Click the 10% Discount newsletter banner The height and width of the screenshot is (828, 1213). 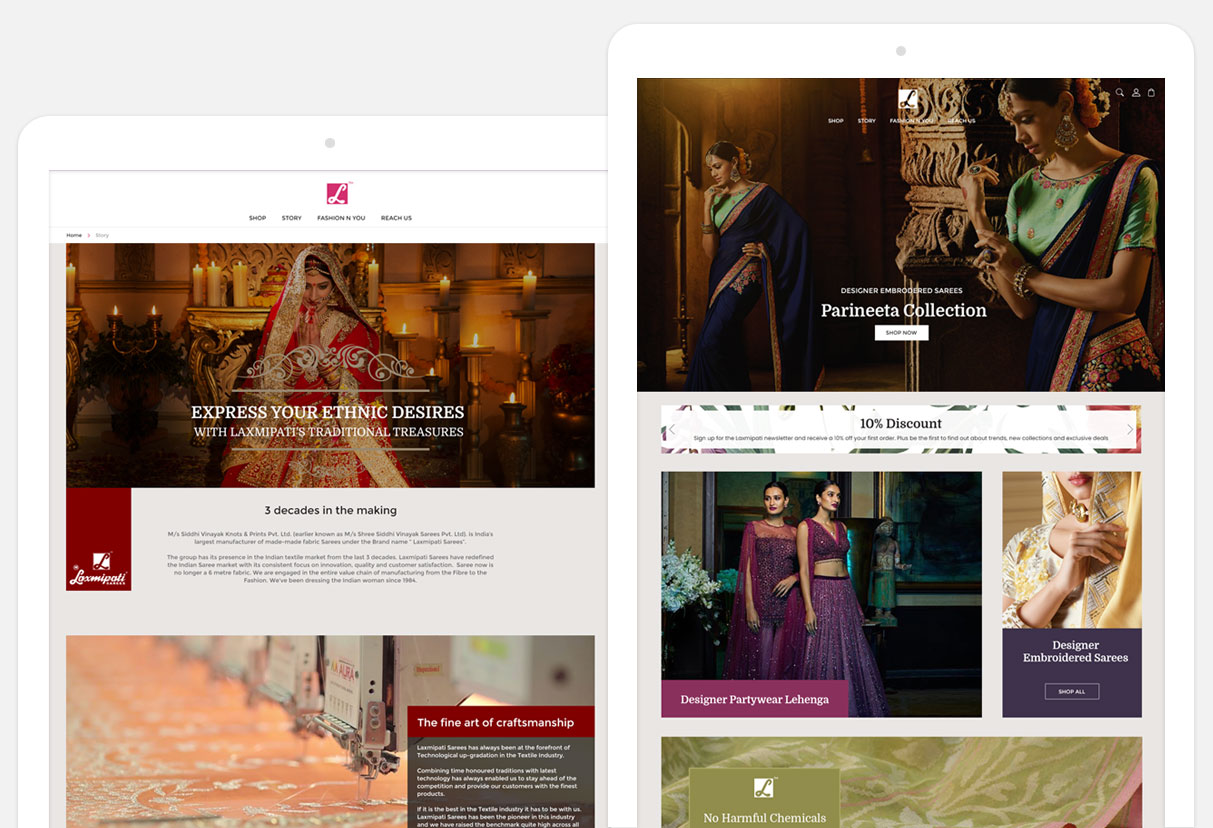pyautogui.click(x=901, y=425)
